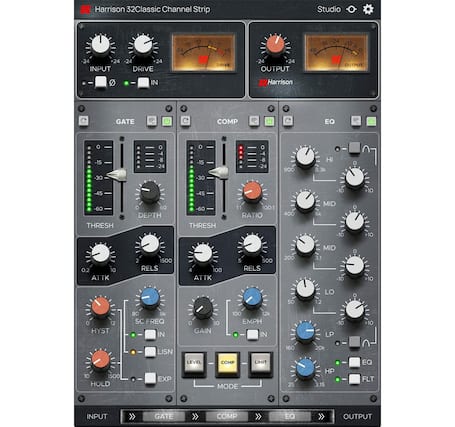
Task: Click the arrow between COMP and EQ slots
Action: click(258, 416)
